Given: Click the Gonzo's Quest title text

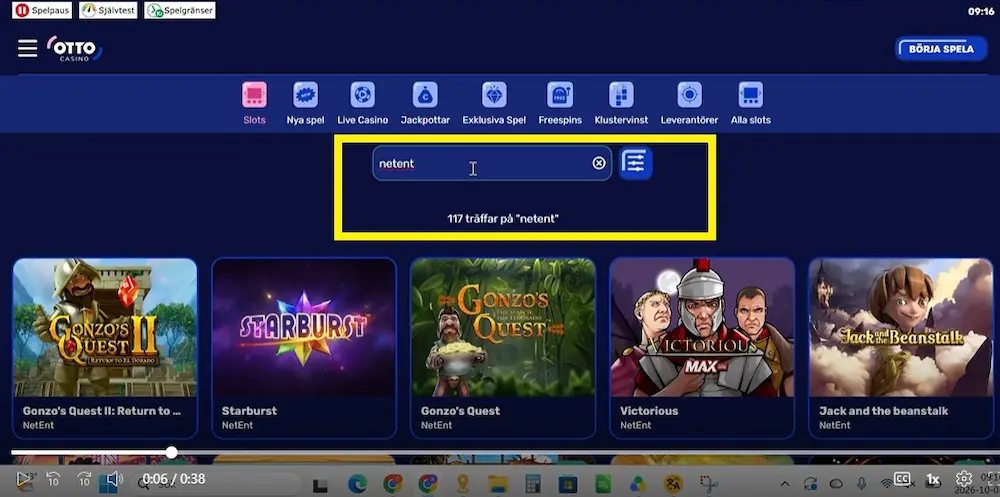Looking at the screenshot, I should coord(460,411).
